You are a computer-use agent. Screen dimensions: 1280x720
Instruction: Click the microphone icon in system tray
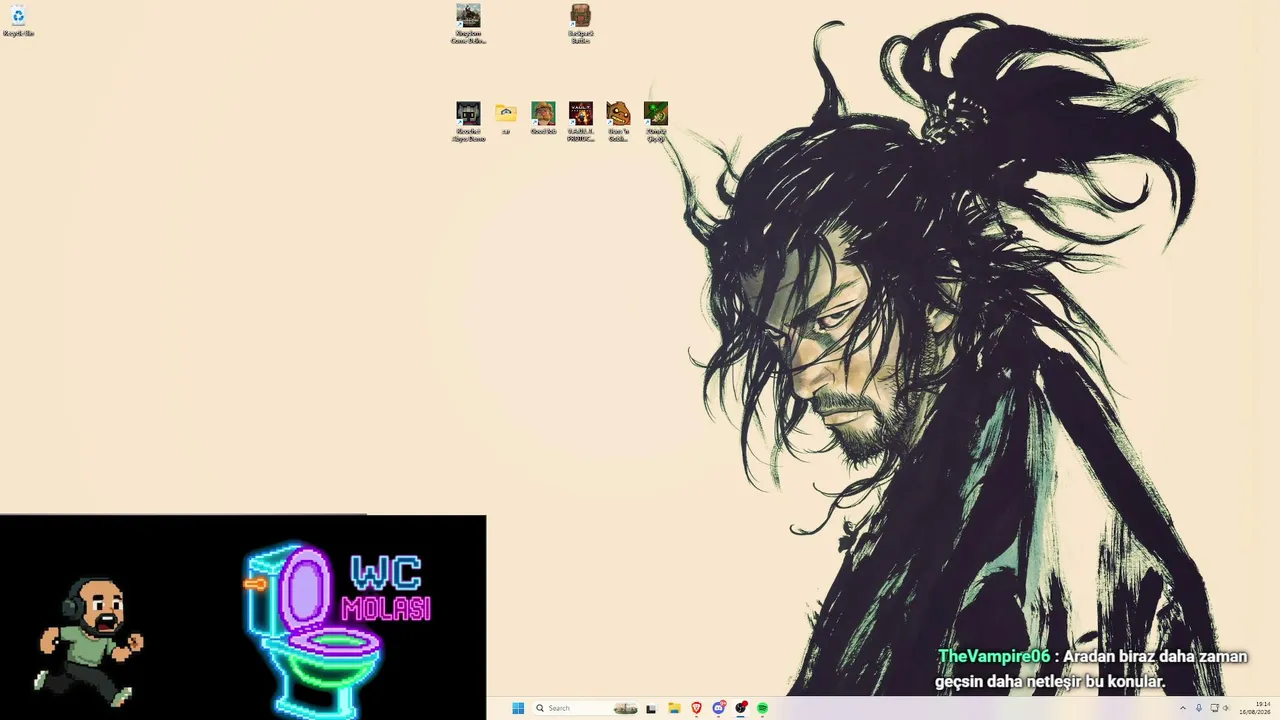tap(1199, 708)
